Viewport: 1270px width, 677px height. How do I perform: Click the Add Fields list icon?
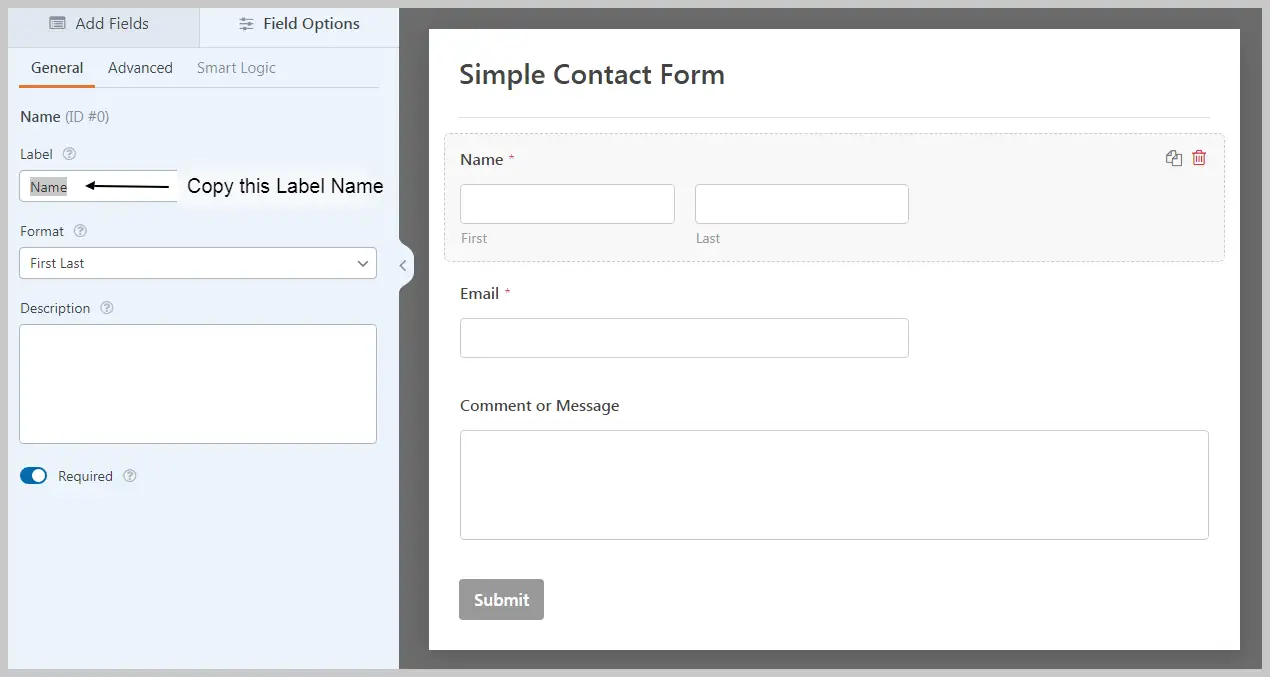pos(58,23)
